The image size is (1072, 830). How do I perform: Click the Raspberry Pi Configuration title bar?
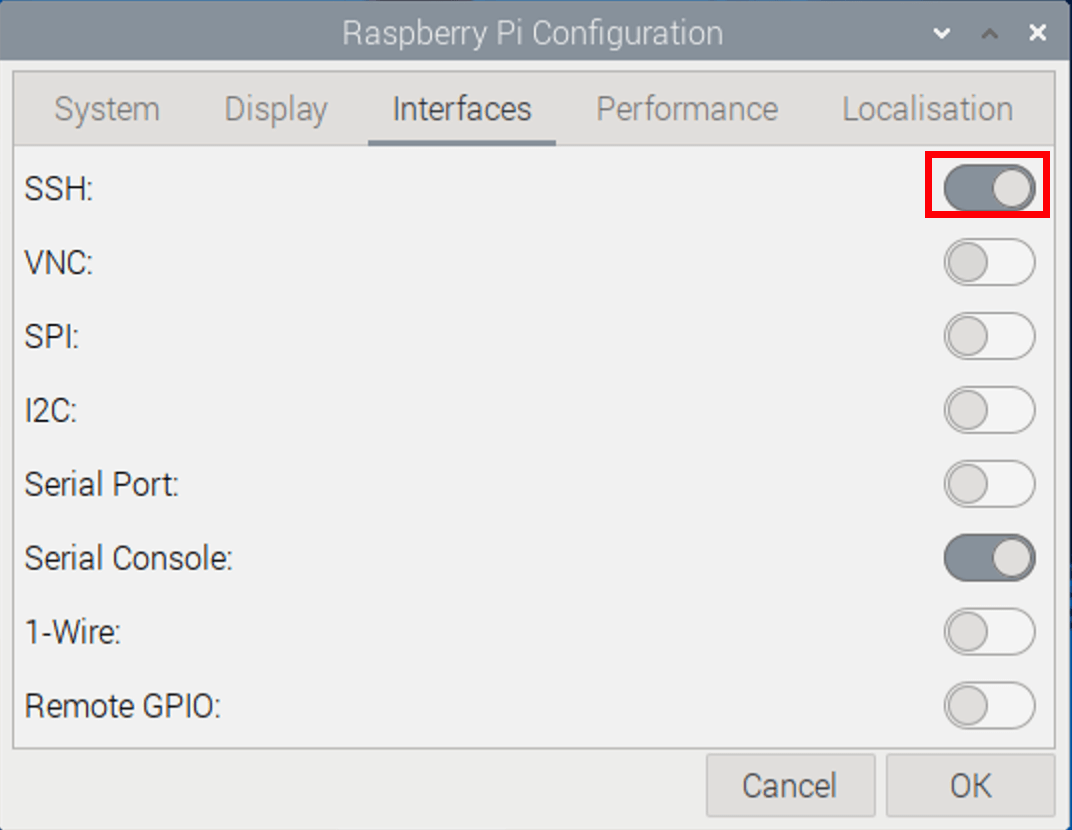click(532, 33)
